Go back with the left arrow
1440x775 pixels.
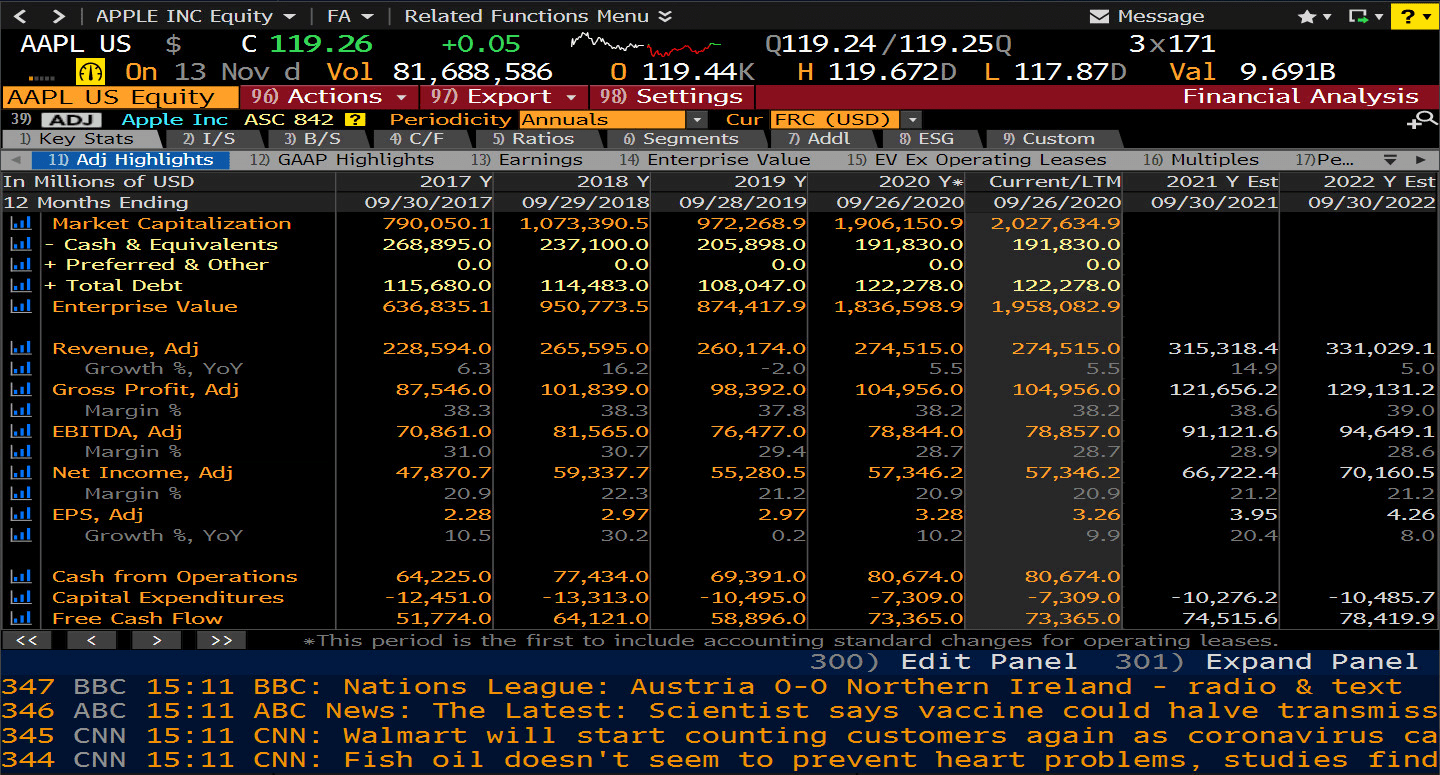(21, 16)
